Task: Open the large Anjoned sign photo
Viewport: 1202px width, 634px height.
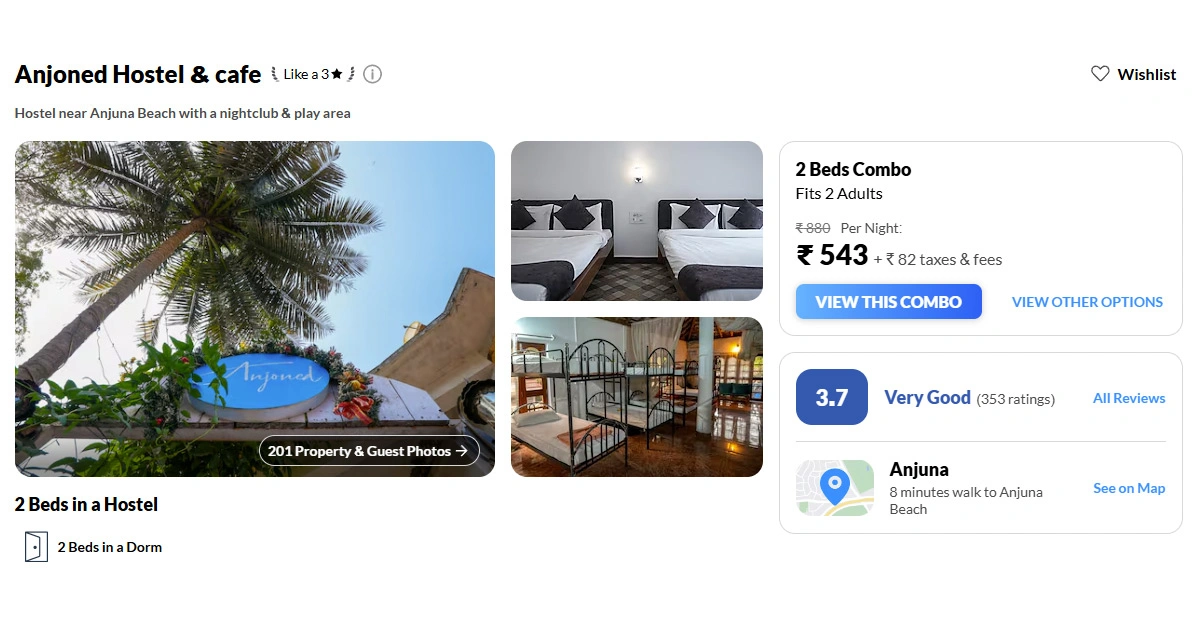Action: click(255, 309)
